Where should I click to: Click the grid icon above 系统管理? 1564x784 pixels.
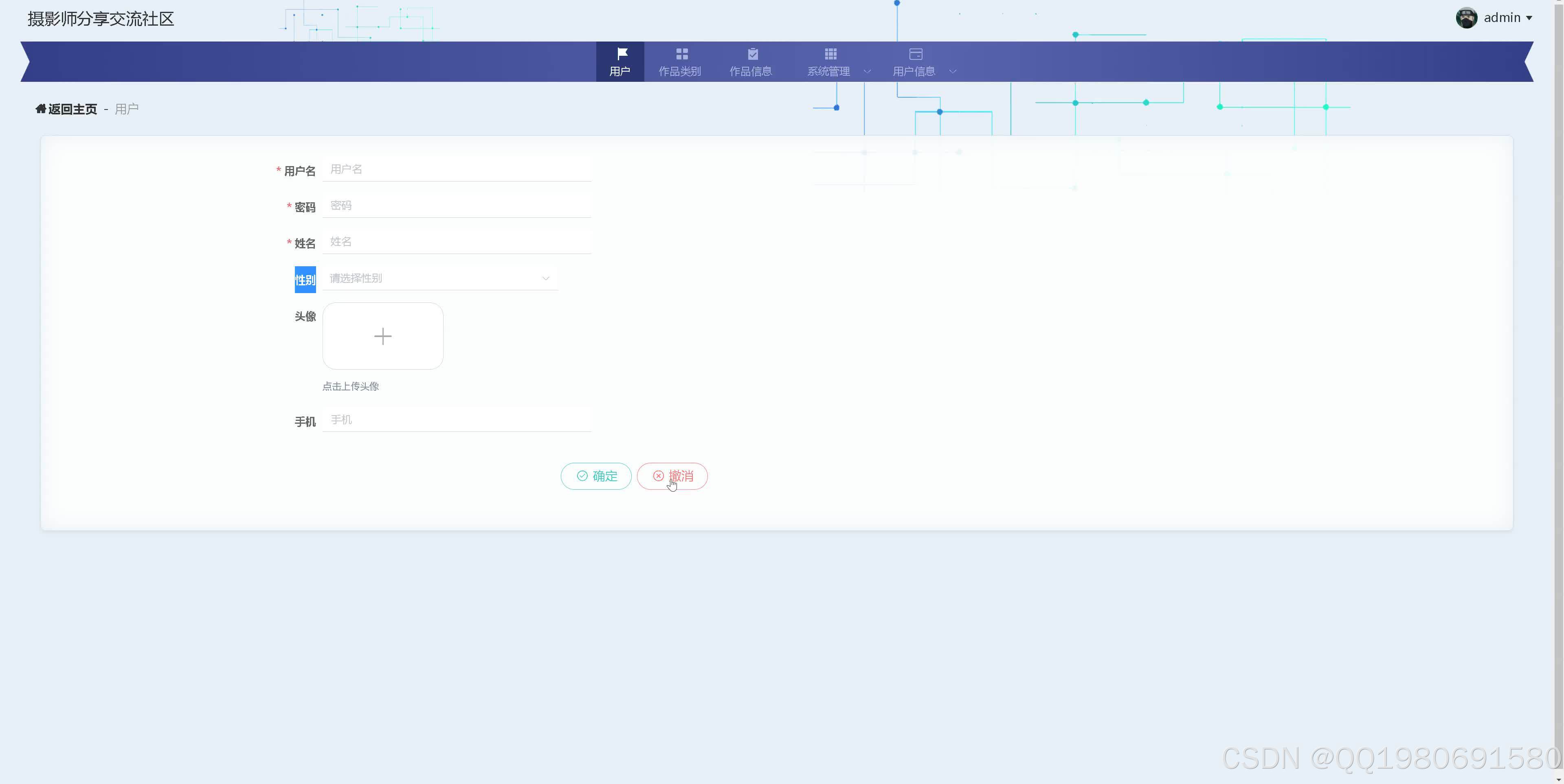[830, 53]
